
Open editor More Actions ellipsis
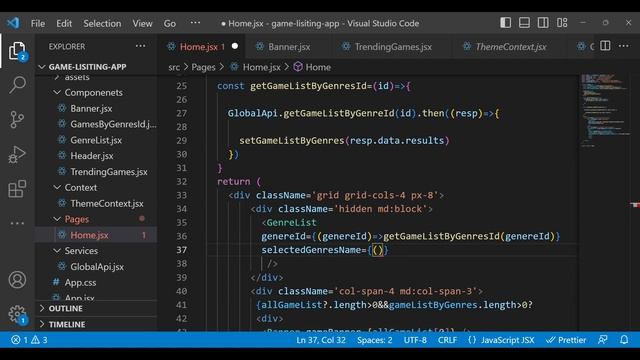coord(624,46)
